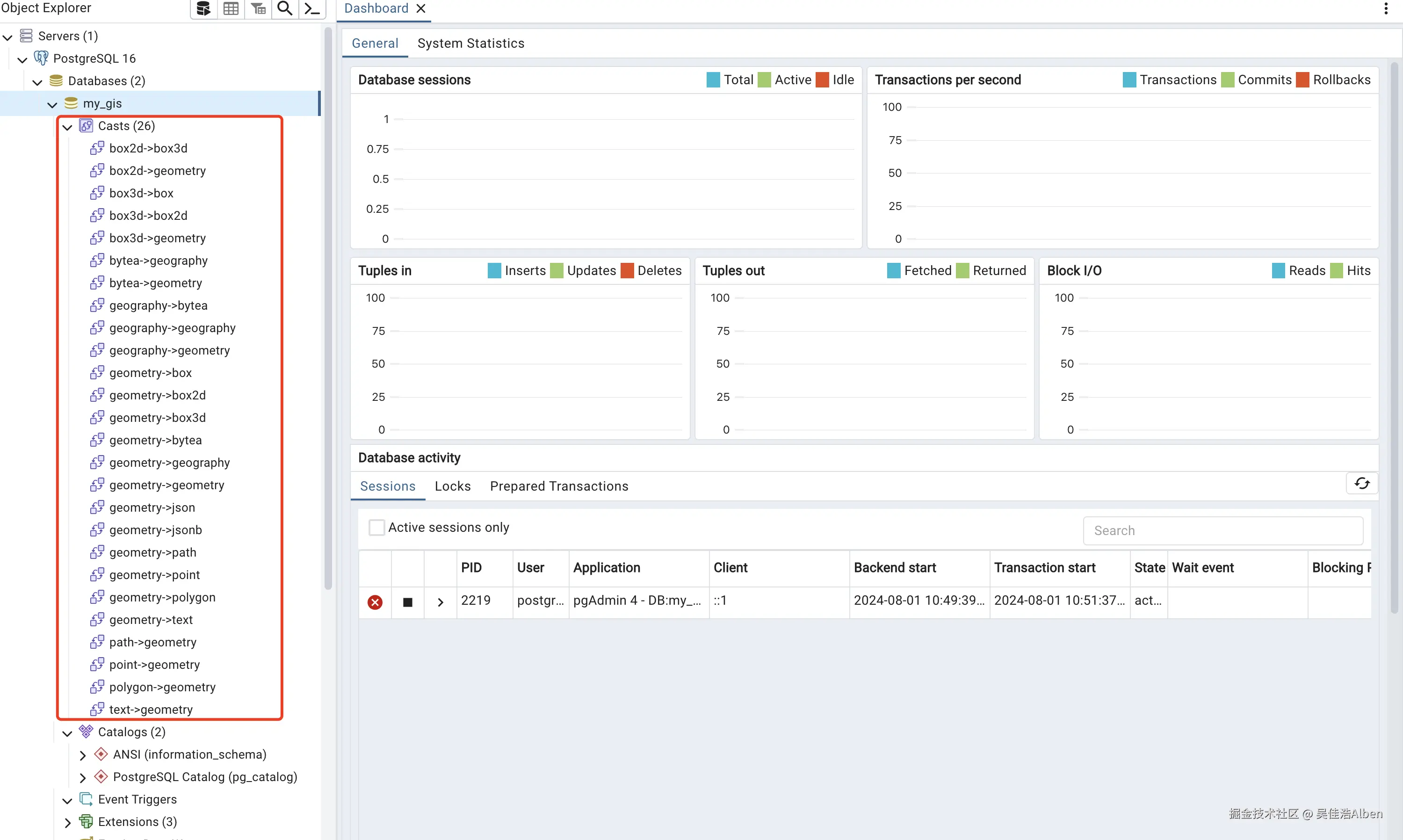Click the Filtered Rows icon in toolbar
The image size is (1403, 840).
point(258,8)
